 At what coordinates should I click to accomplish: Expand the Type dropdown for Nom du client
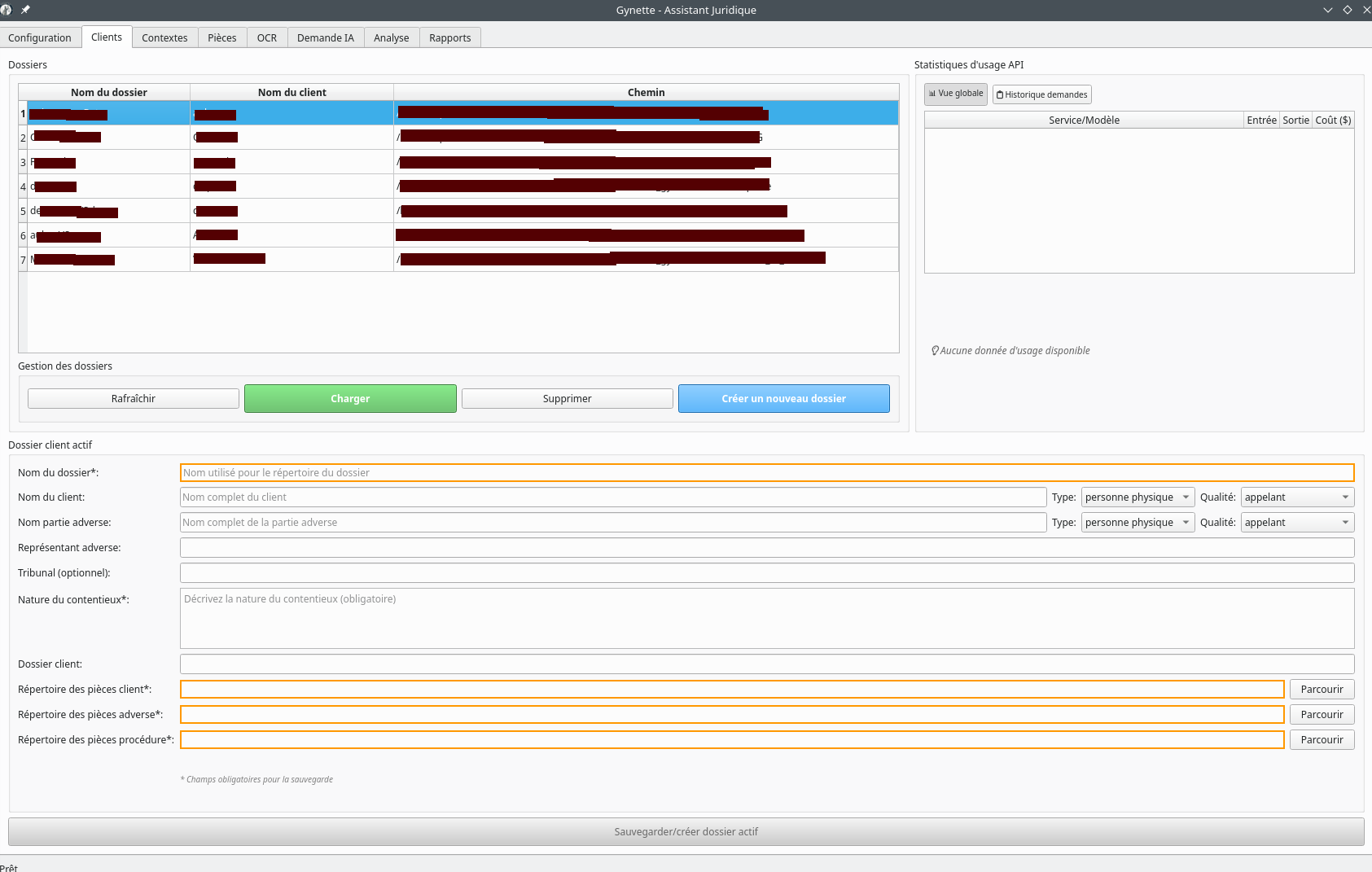(x=1137, y=497)
